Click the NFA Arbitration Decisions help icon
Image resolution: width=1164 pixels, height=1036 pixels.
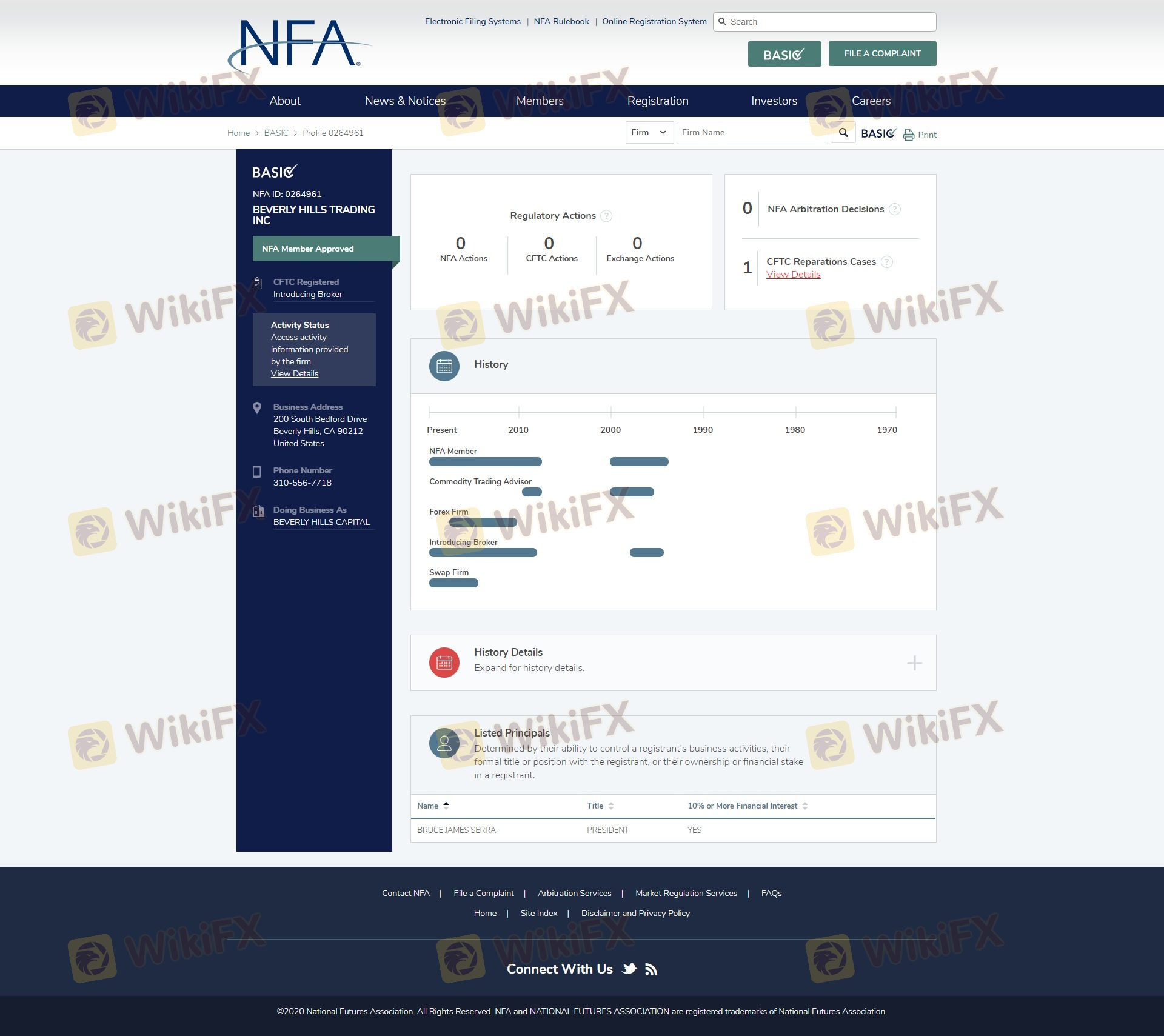tap(895, 209)
